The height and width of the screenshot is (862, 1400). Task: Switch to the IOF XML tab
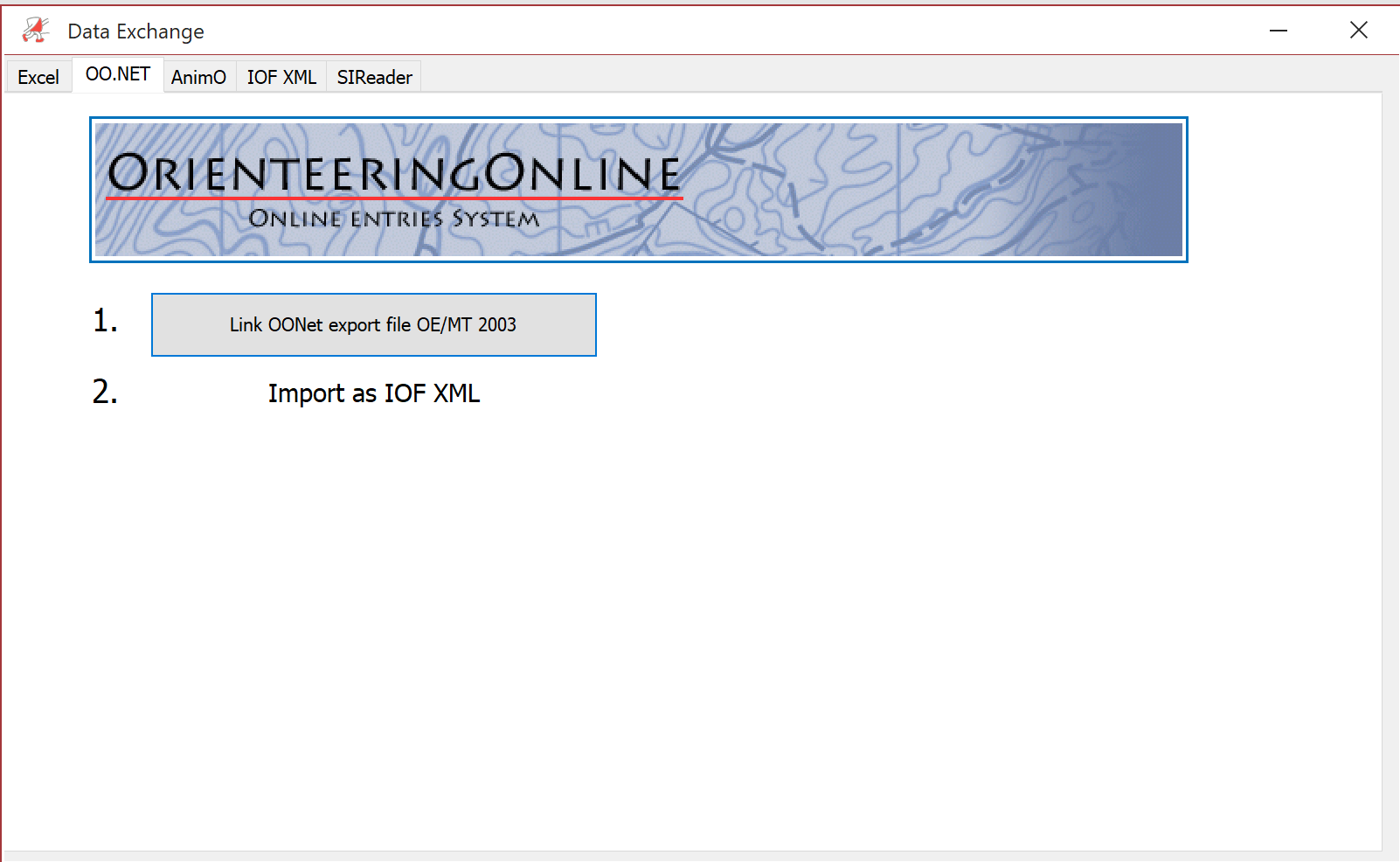tap(281, 77)
